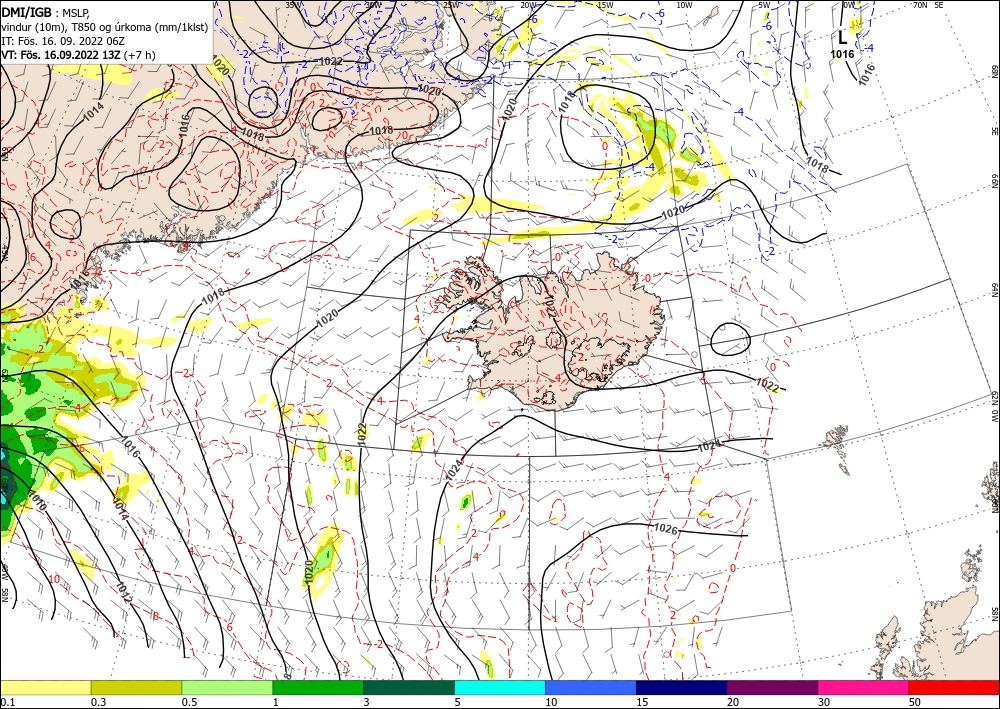1000x709 pixels.
Task: Click the legend value 50
Action: pos(915,702)
